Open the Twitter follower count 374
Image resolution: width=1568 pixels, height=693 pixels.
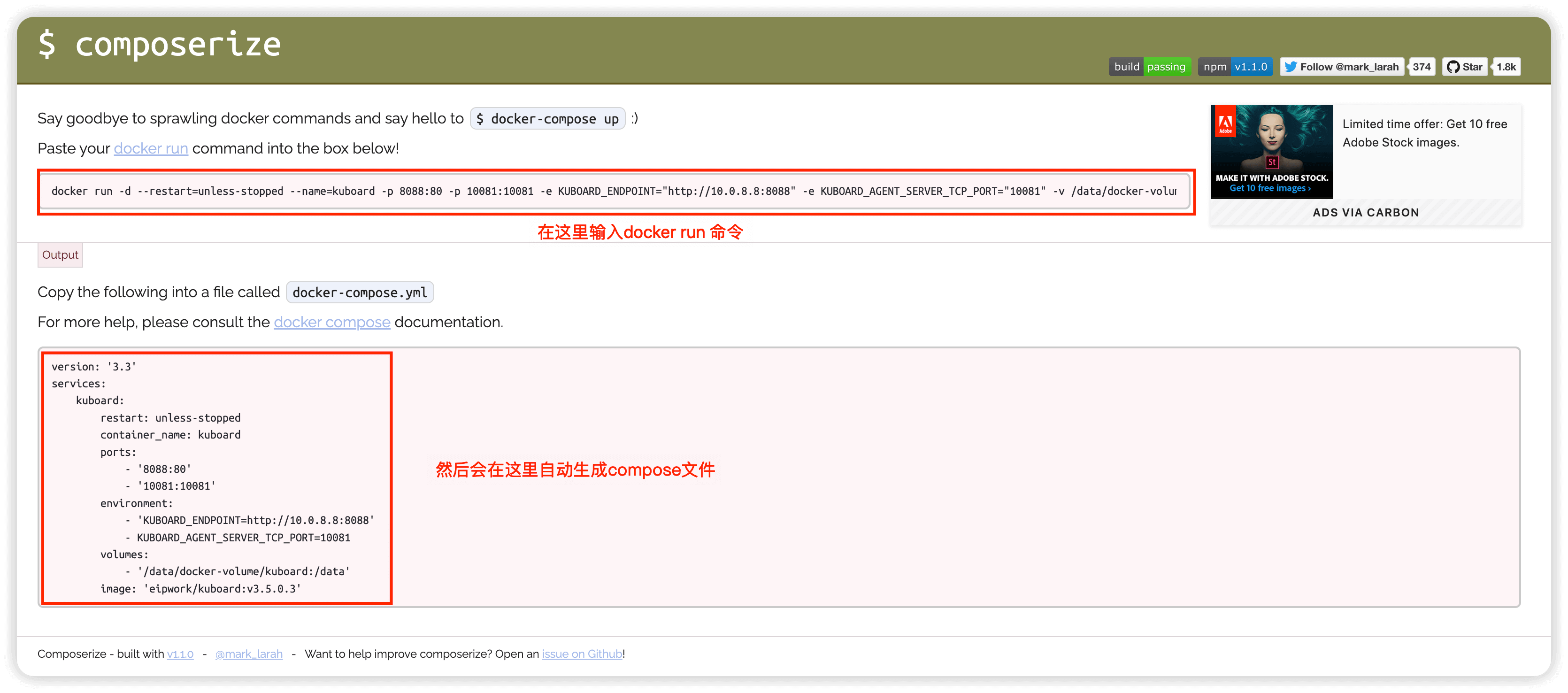1422,67
